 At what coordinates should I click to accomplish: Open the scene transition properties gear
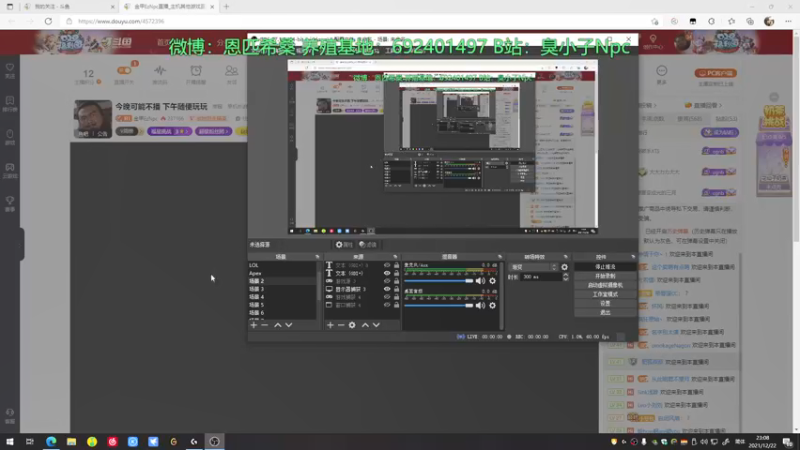tap(564, 267)
